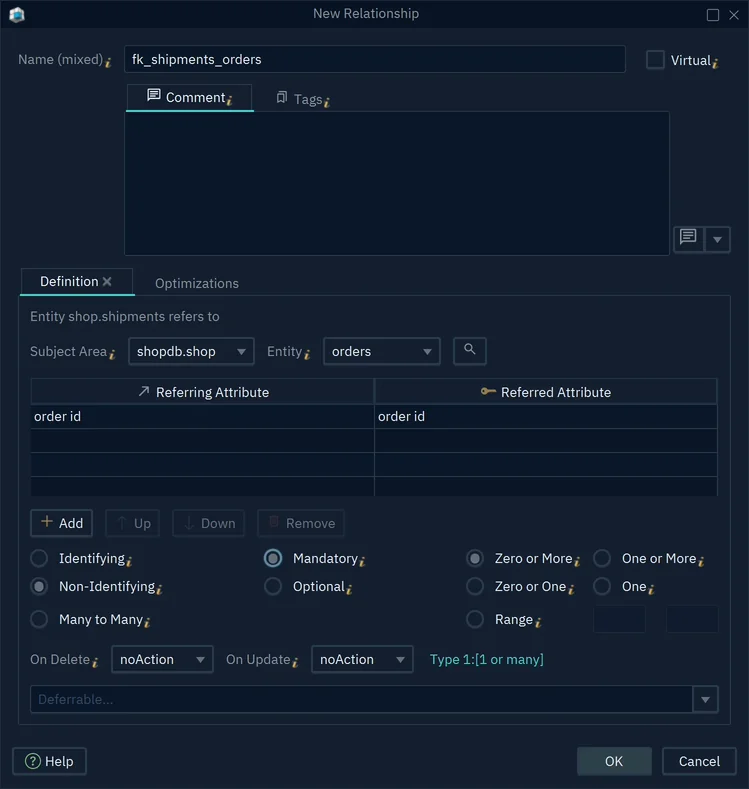Click the Identifying info icon
Screen dimensions: 749x789
tap(129, 561)
